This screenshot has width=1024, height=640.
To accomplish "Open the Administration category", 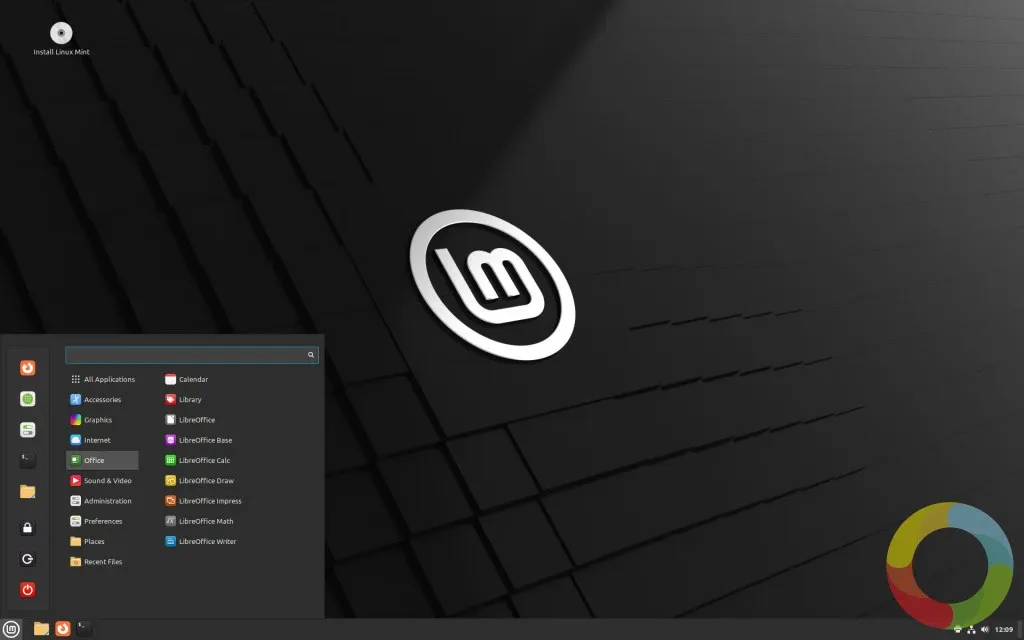I will click(103, 501).
